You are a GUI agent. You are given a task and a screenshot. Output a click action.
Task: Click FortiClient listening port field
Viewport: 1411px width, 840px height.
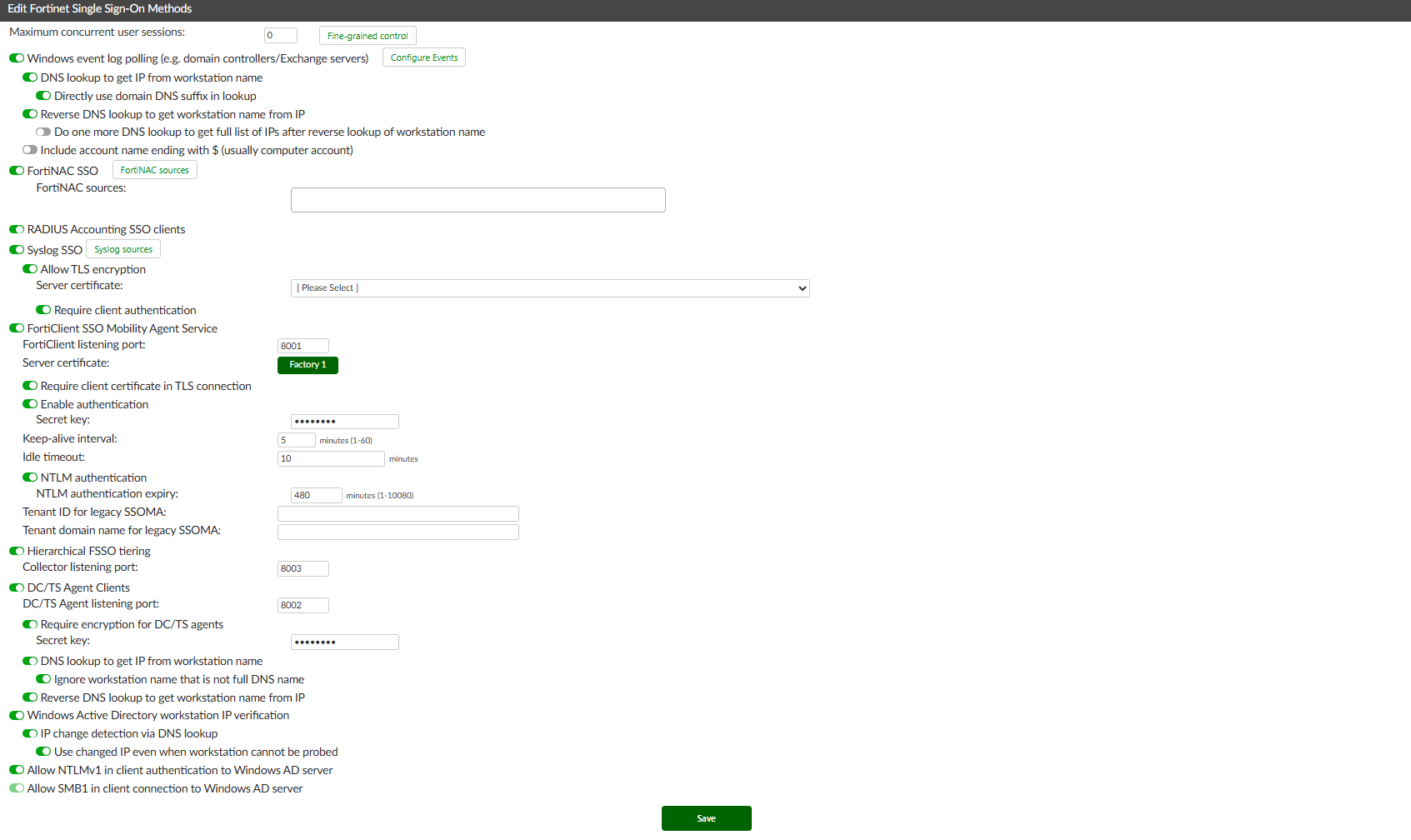303,346
